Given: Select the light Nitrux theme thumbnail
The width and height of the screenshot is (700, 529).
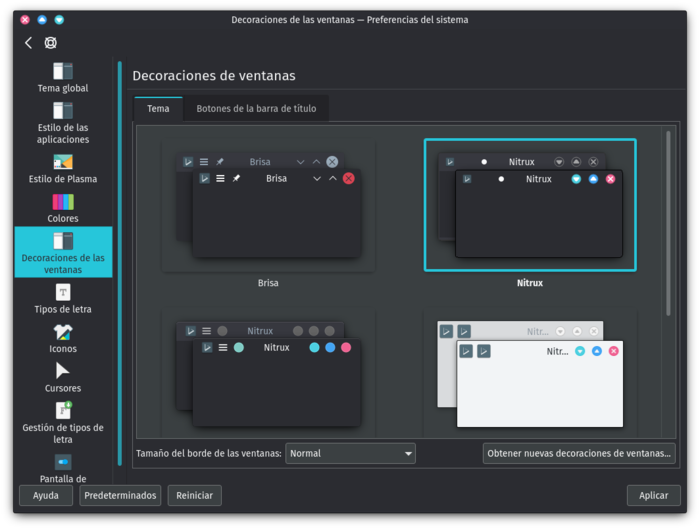Looking at the screenshot, I should 530,372.
